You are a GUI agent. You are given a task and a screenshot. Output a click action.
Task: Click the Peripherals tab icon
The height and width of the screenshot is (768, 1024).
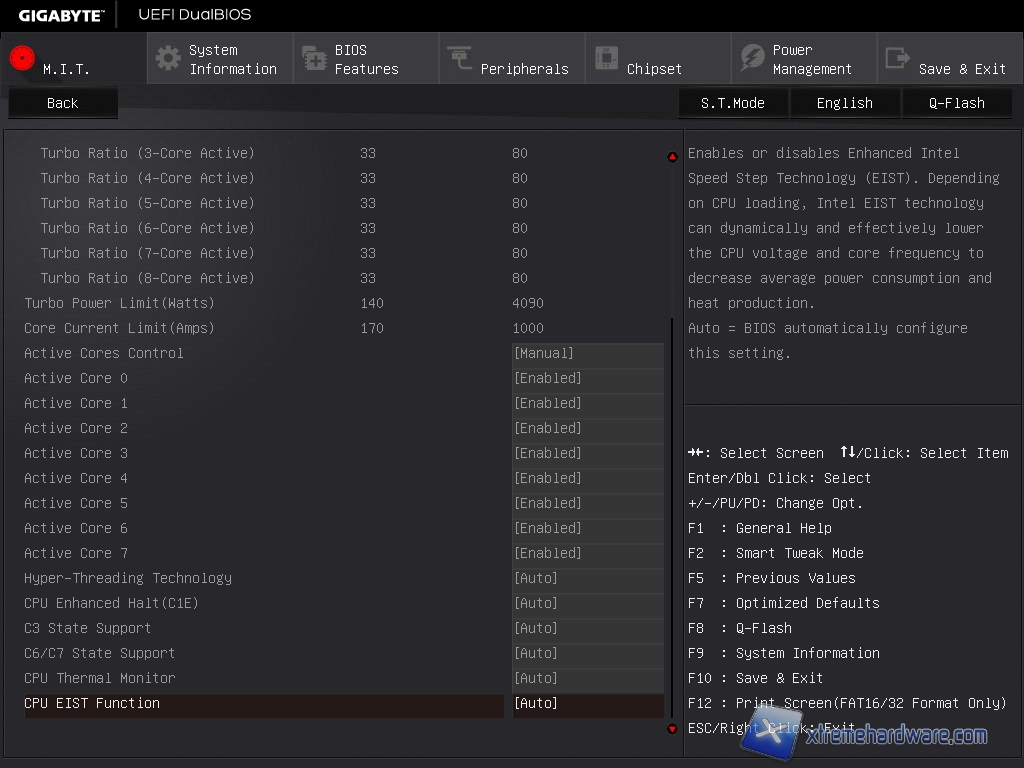coord(460,58)
